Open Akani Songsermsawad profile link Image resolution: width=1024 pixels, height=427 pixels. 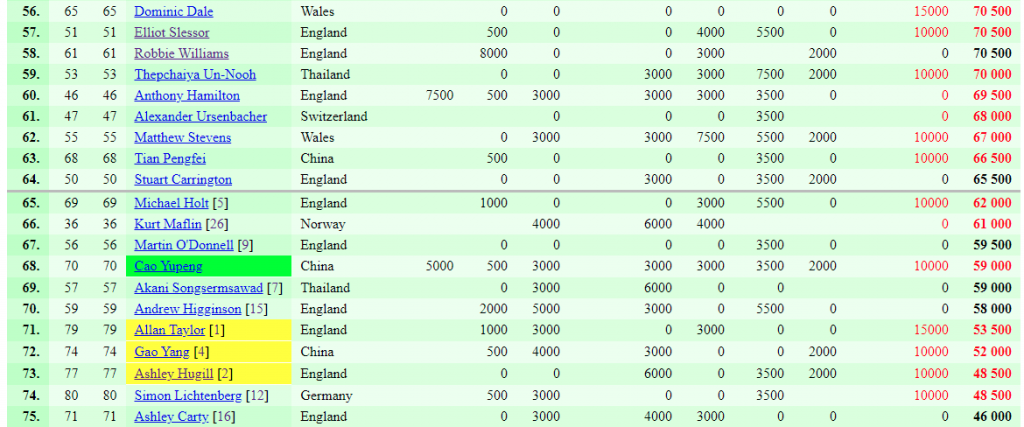[199, 288]
